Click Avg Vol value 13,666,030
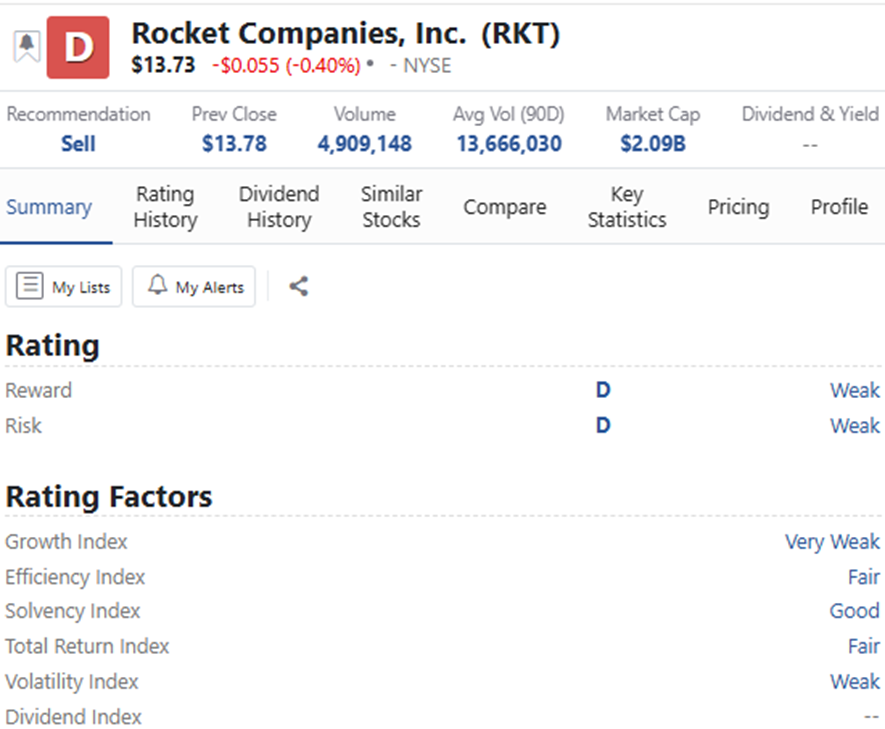The image size is (885, 729). 509,144
